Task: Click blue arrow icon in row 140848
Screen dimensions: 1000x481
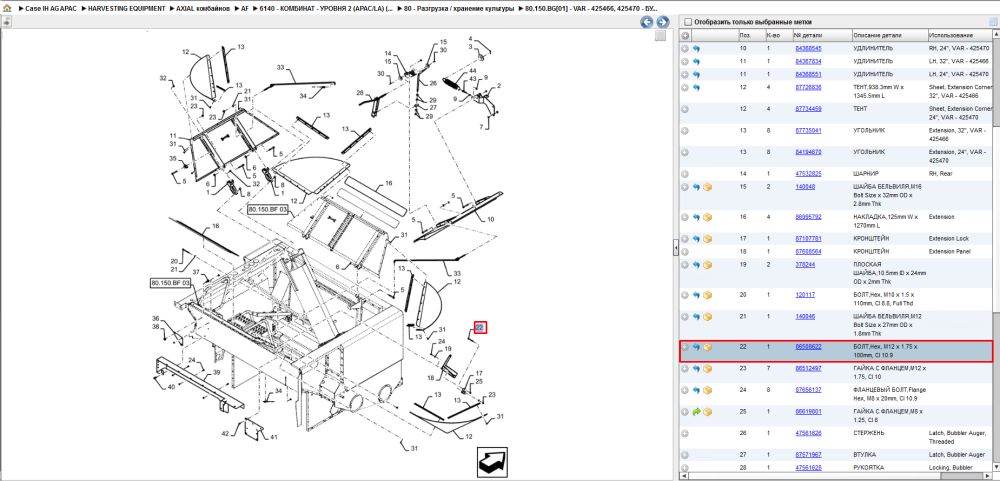Action: 696,188
